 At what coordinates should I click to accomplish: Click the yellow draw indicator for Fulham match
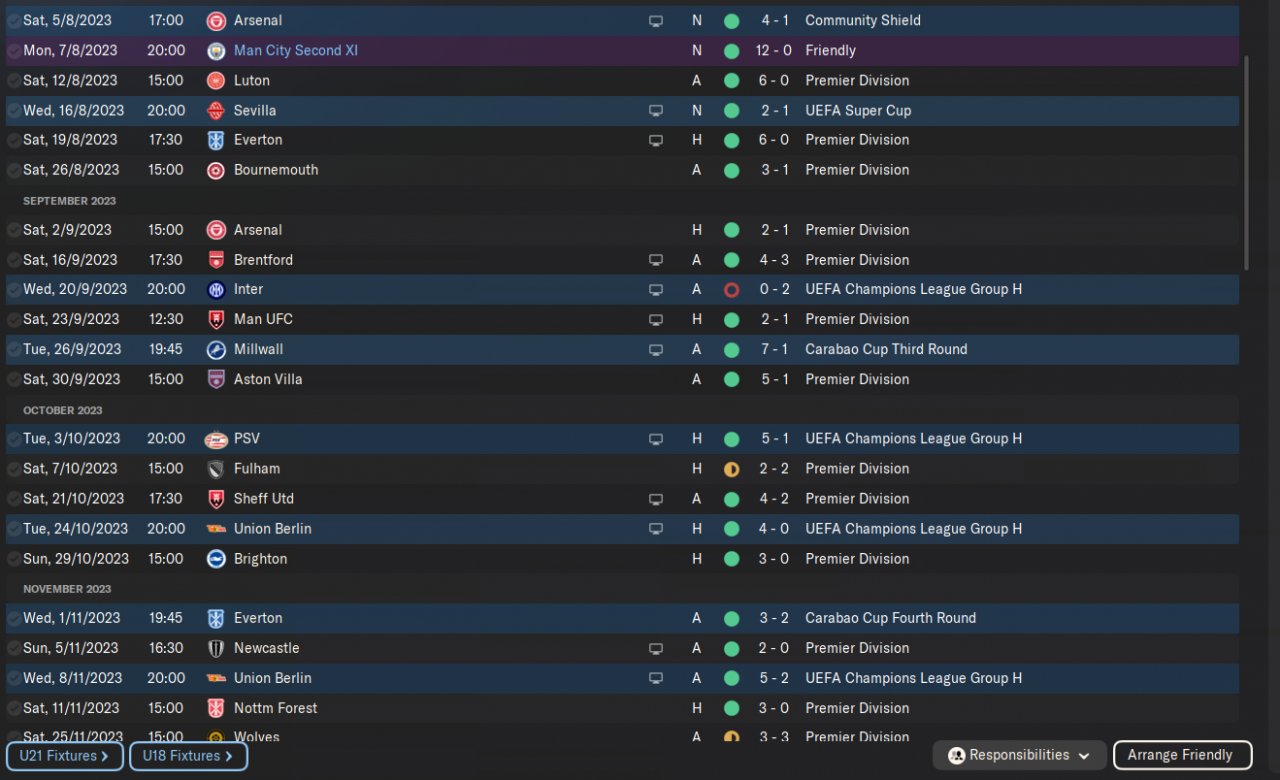click(731, 469)
